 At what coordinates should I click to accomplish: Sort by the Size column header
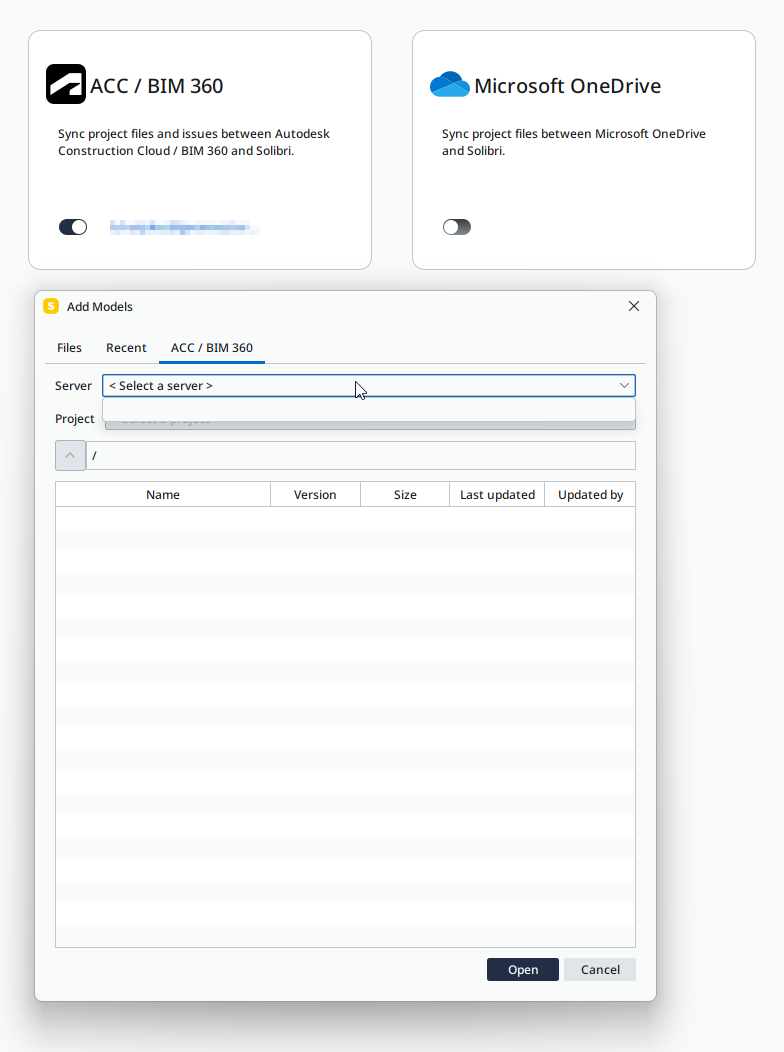(405, 494)
